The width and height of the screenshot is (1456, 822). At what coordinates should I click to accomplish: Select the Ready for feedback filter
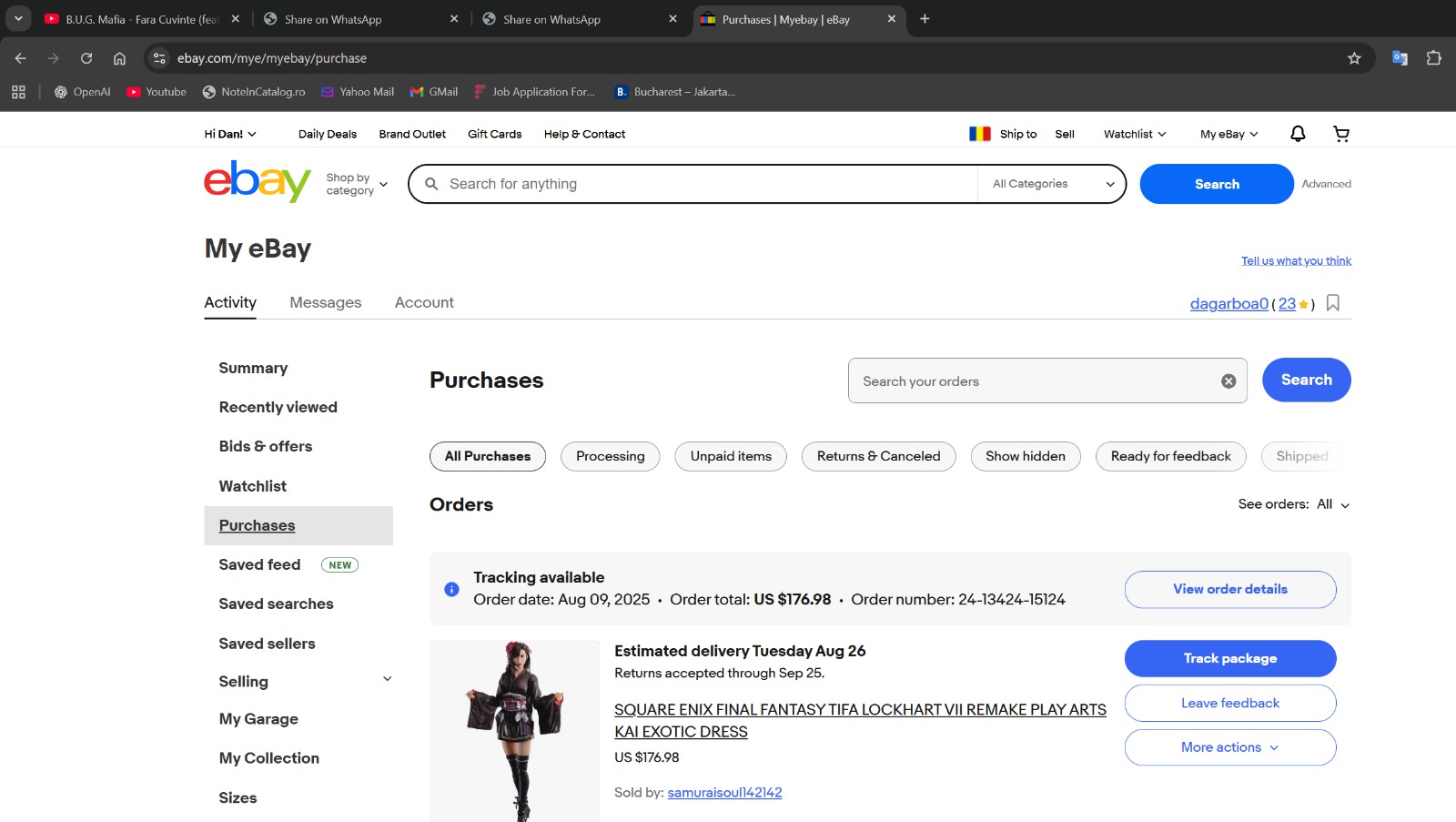[1171, 456]
